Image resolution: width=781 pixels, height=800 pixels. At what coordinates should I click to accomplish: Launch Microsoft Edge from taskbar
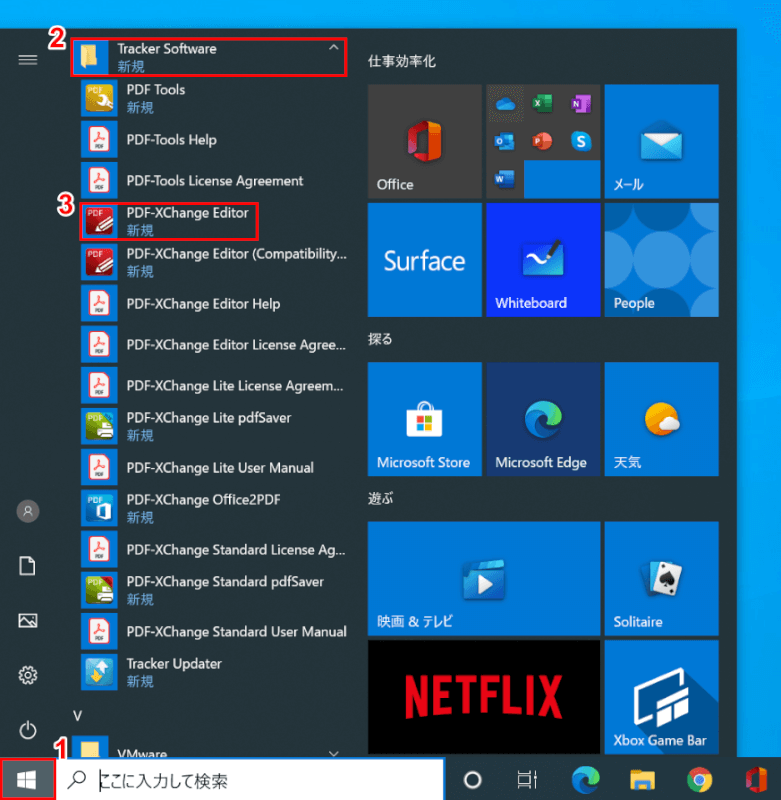click(x=586, y=780)
